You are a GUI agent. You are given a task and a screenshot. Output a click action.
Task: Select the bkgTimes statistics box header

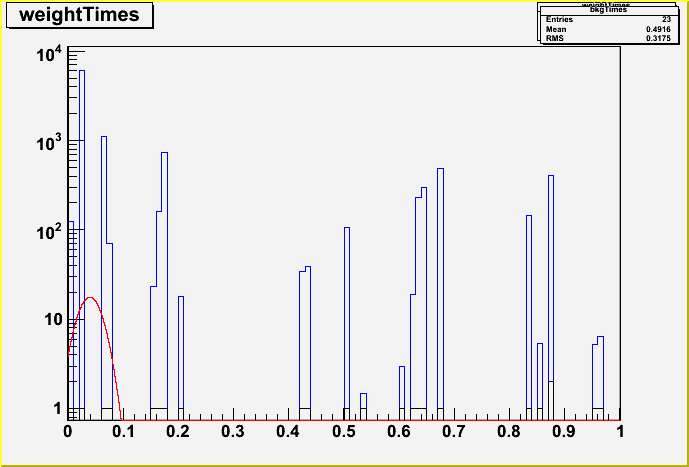pos(608,9)
